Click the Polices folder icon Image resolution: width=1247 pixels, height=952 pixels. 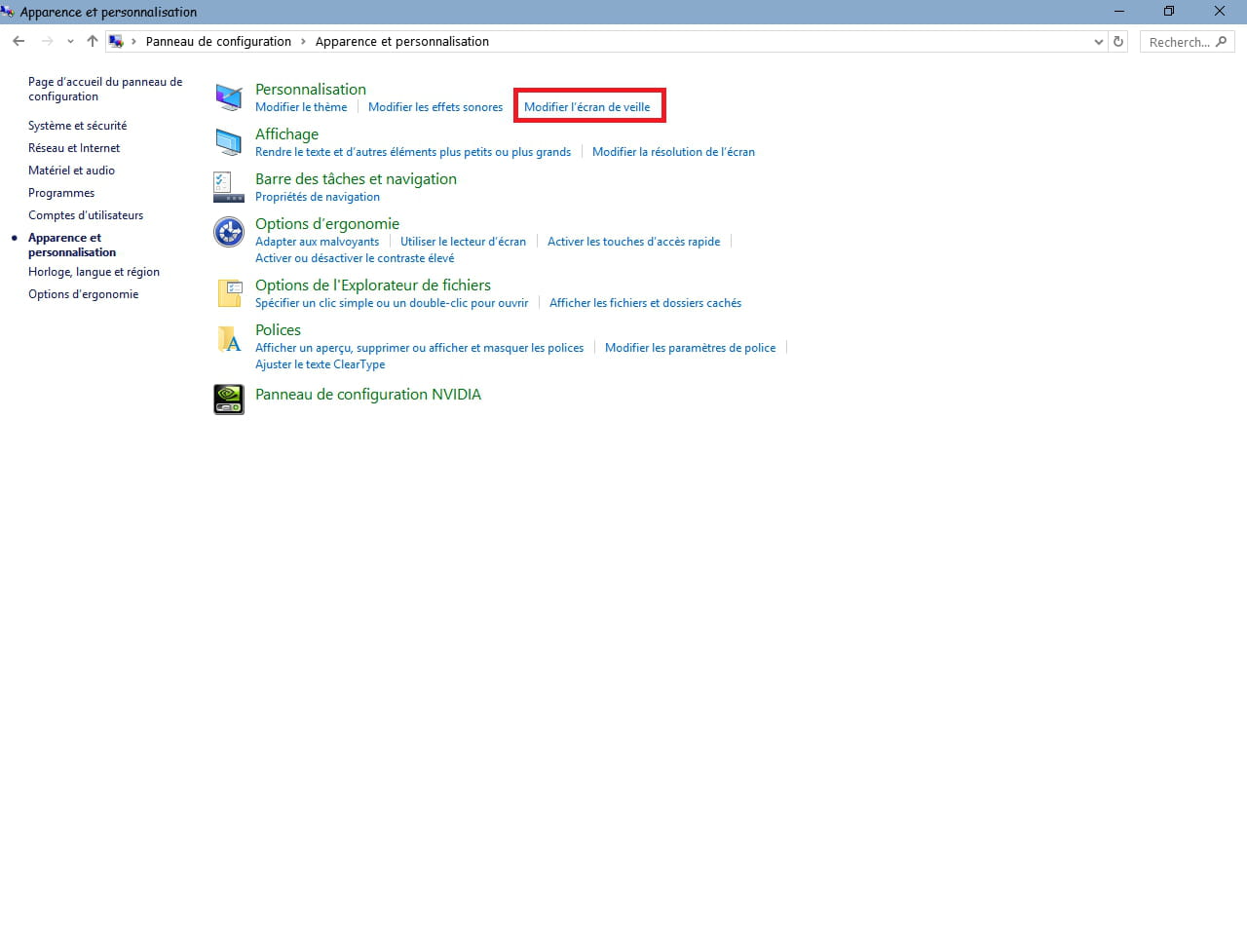(x=230, y=338)
